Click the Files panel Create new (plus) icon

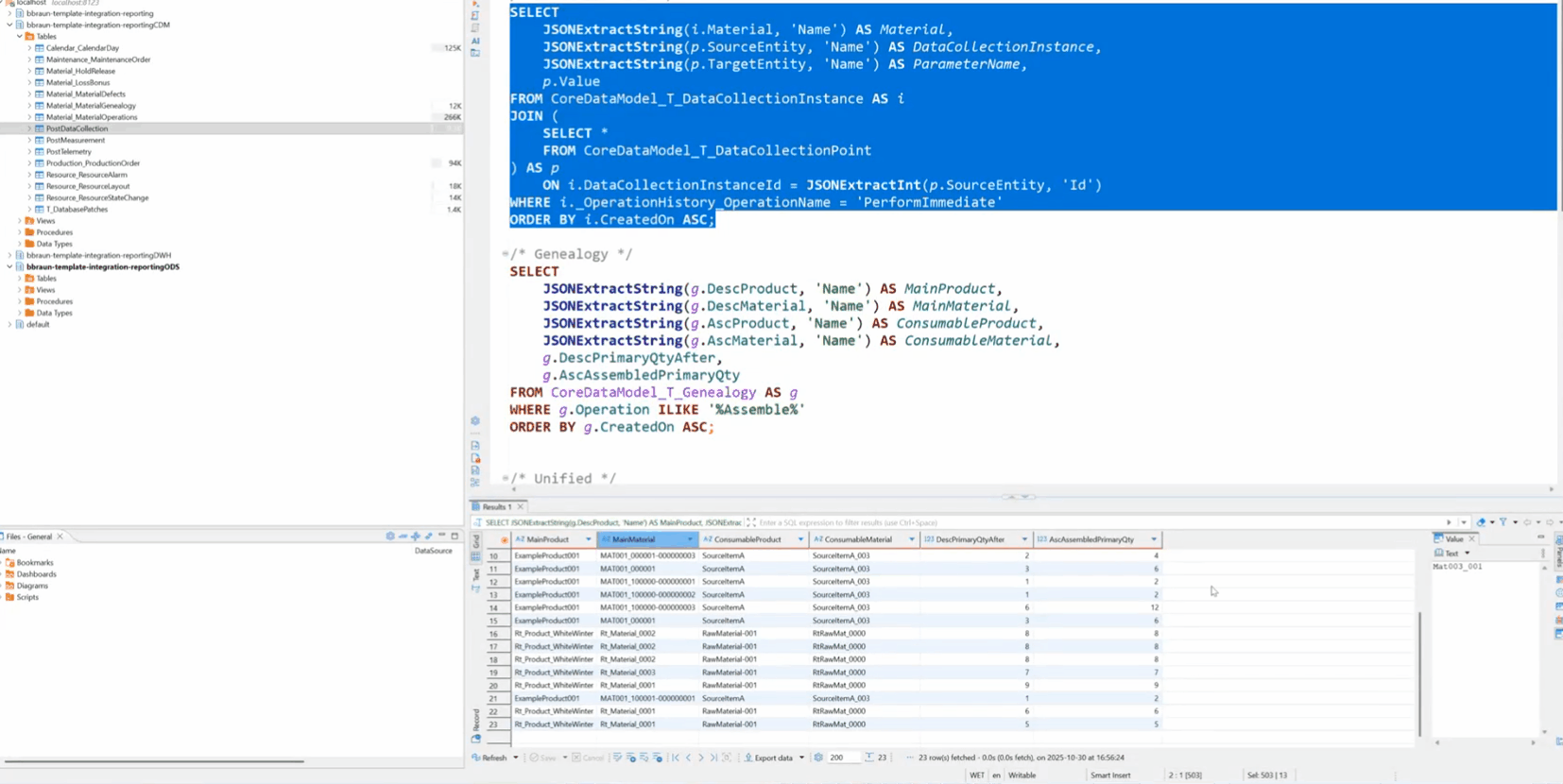(416, 537)
